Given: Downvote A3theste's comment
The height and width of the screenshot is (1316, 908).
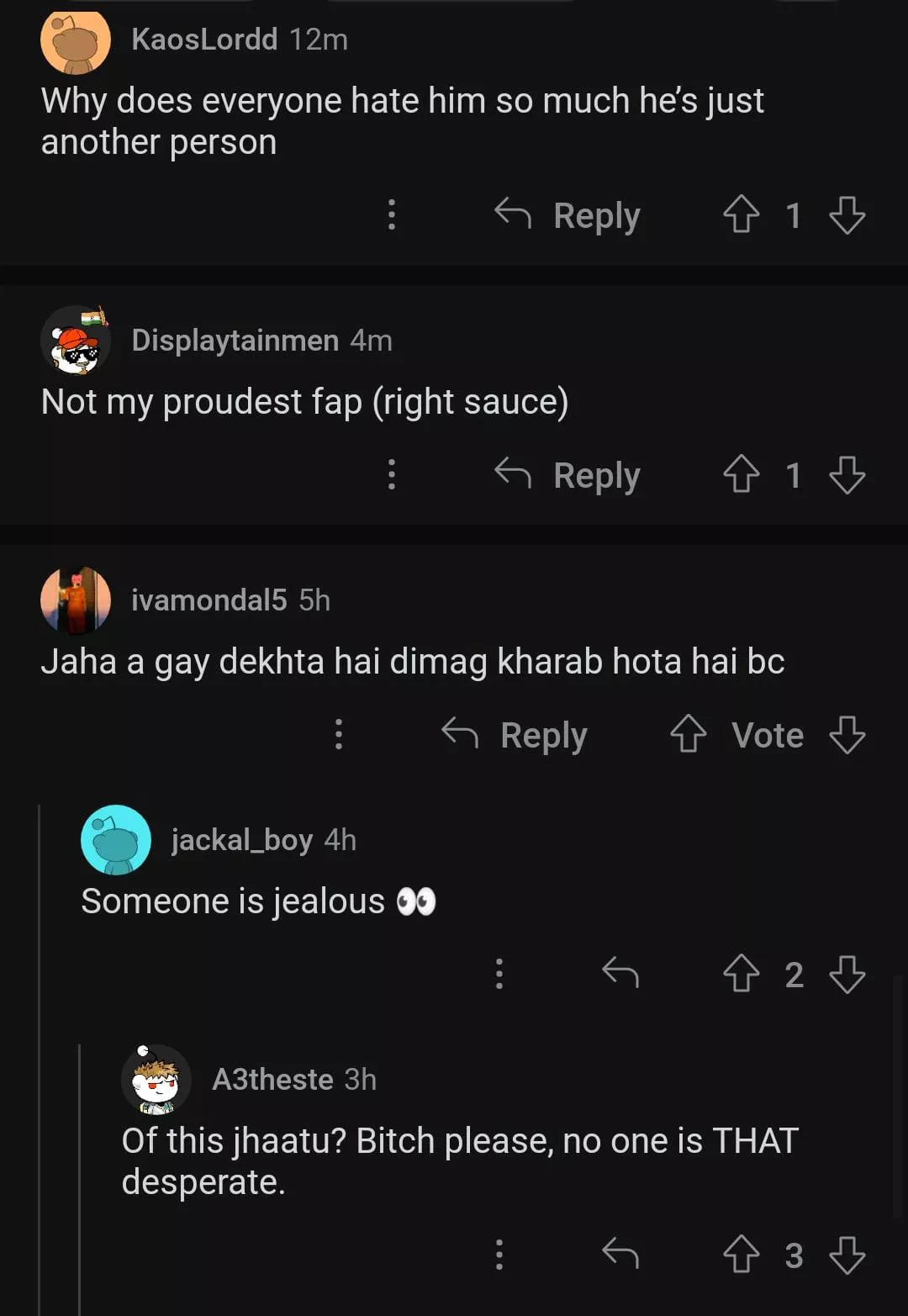Looking at the screenshot, I should click(x=847, y=1255).
